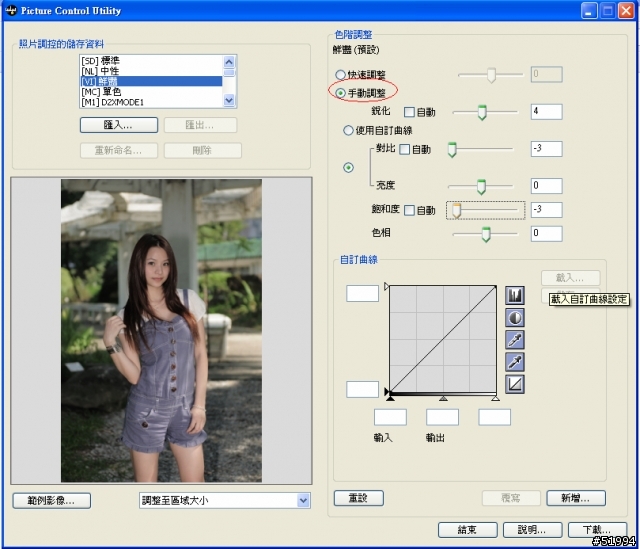Click the histogram display icon beside curve
Image resolution: width=640 pixels, height=549 pixels.
[x=515, y=295]
